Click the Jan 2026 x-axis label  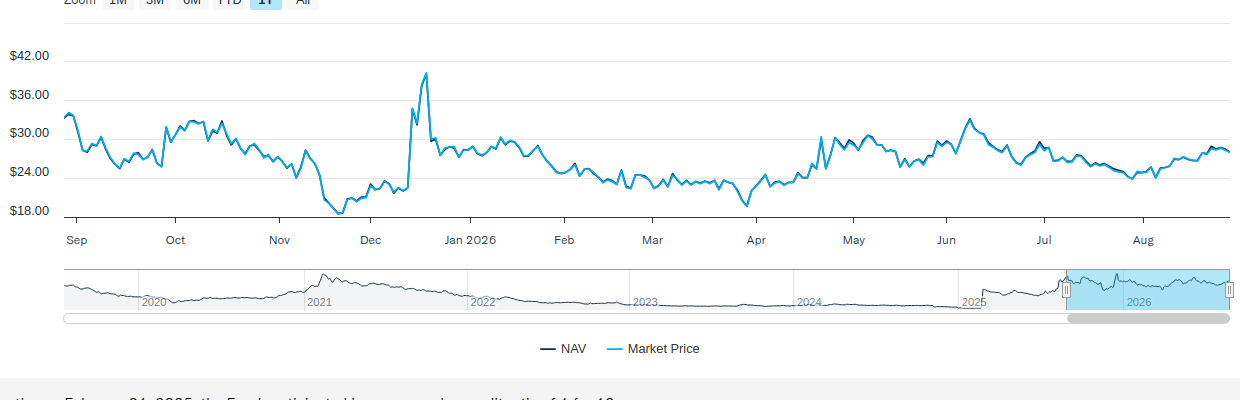point(470,240)
